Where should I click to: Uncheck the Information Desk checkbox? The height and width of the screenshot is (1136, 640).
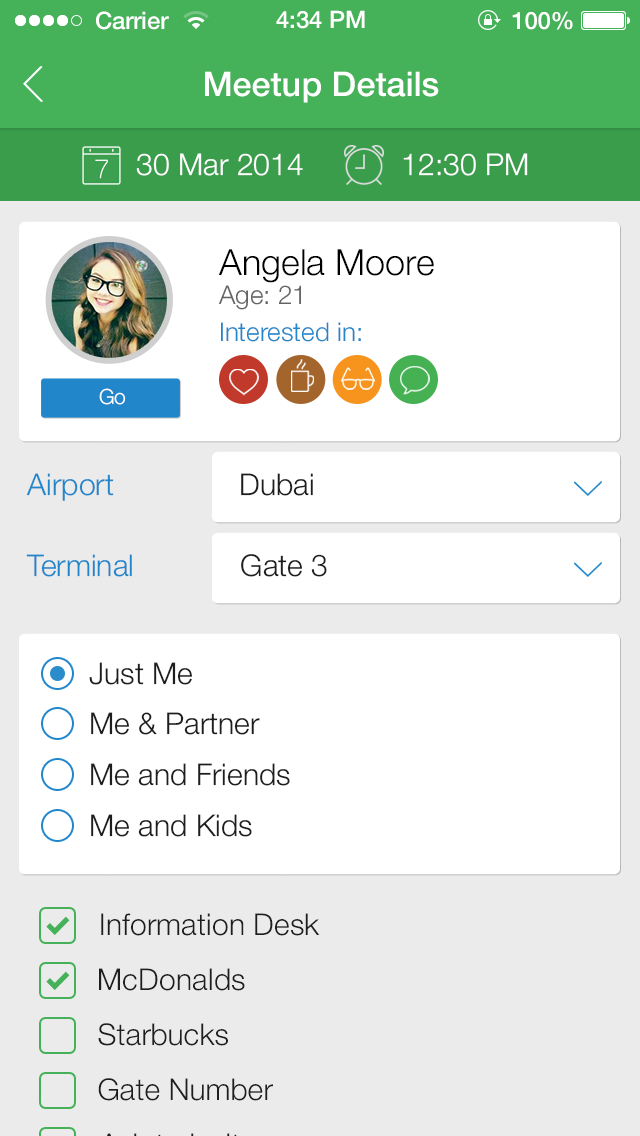[57, 925]
